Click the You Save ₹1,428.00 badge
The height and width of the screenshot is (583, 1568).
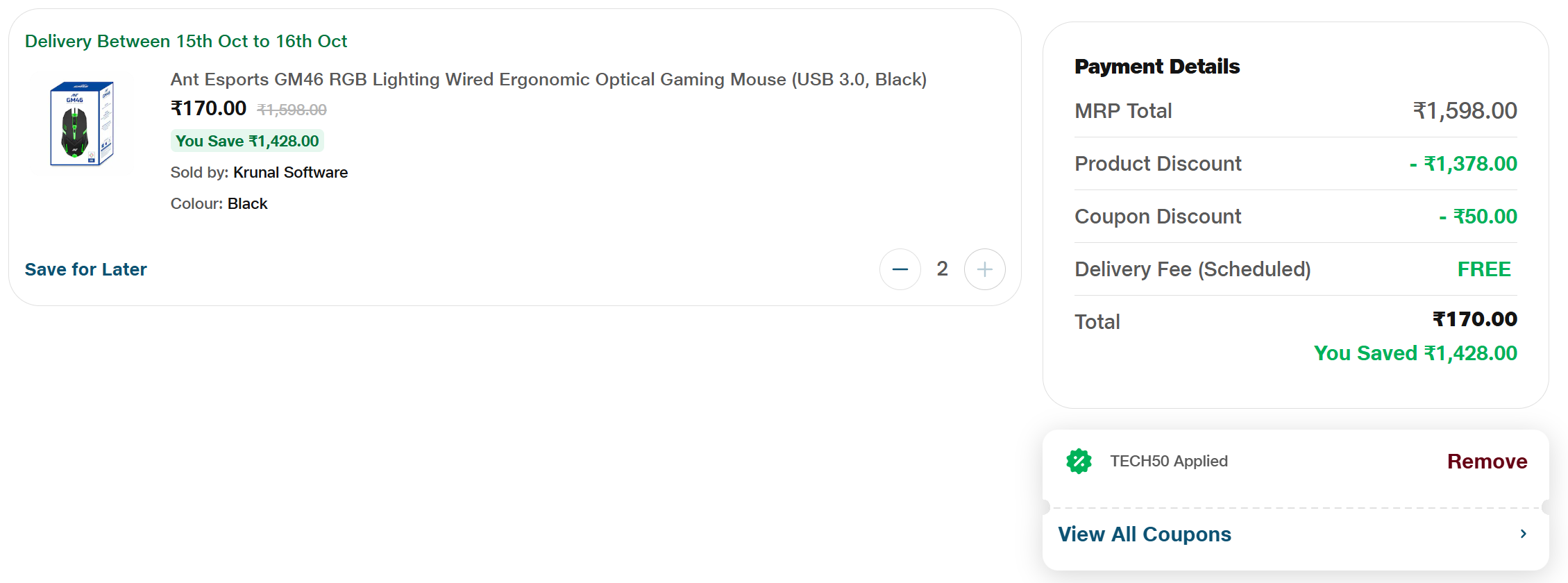[247, 141]
